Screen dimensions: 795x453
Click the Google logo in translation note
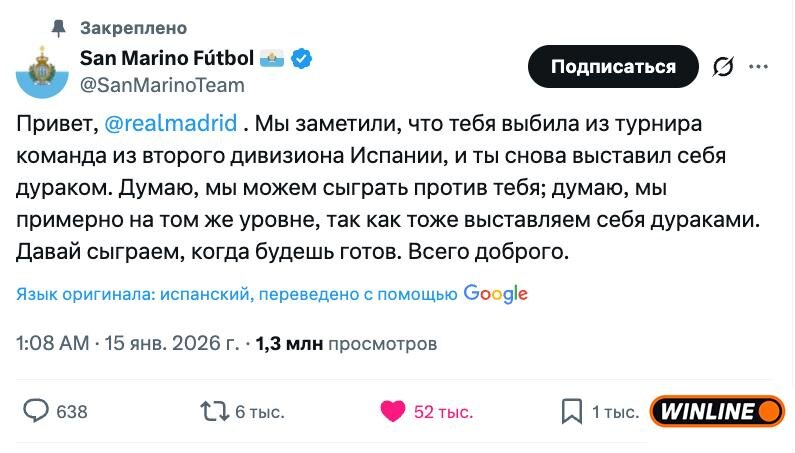(495, 294)
